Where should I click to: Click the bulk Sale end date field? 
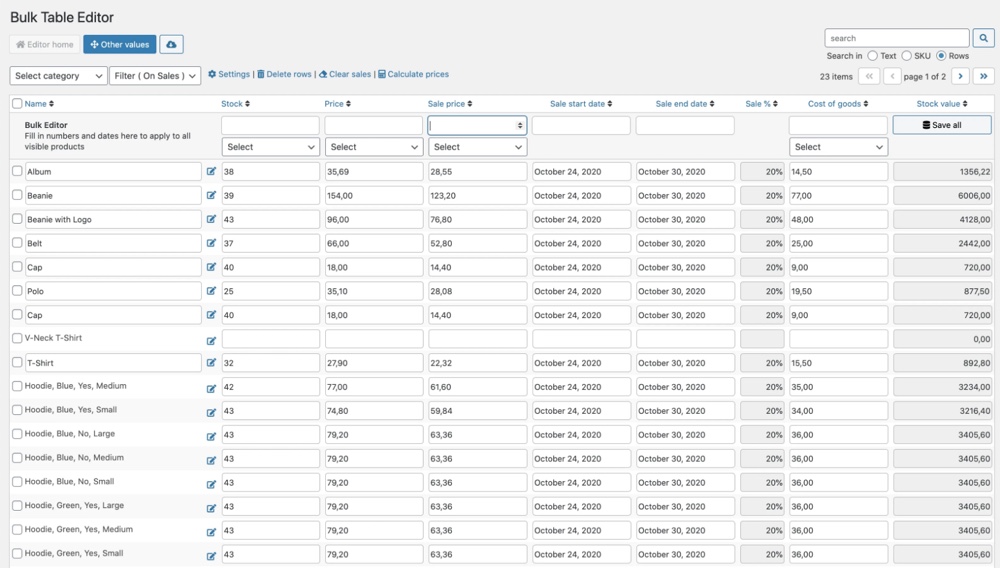pyautogui.click(x=685, y=125)
